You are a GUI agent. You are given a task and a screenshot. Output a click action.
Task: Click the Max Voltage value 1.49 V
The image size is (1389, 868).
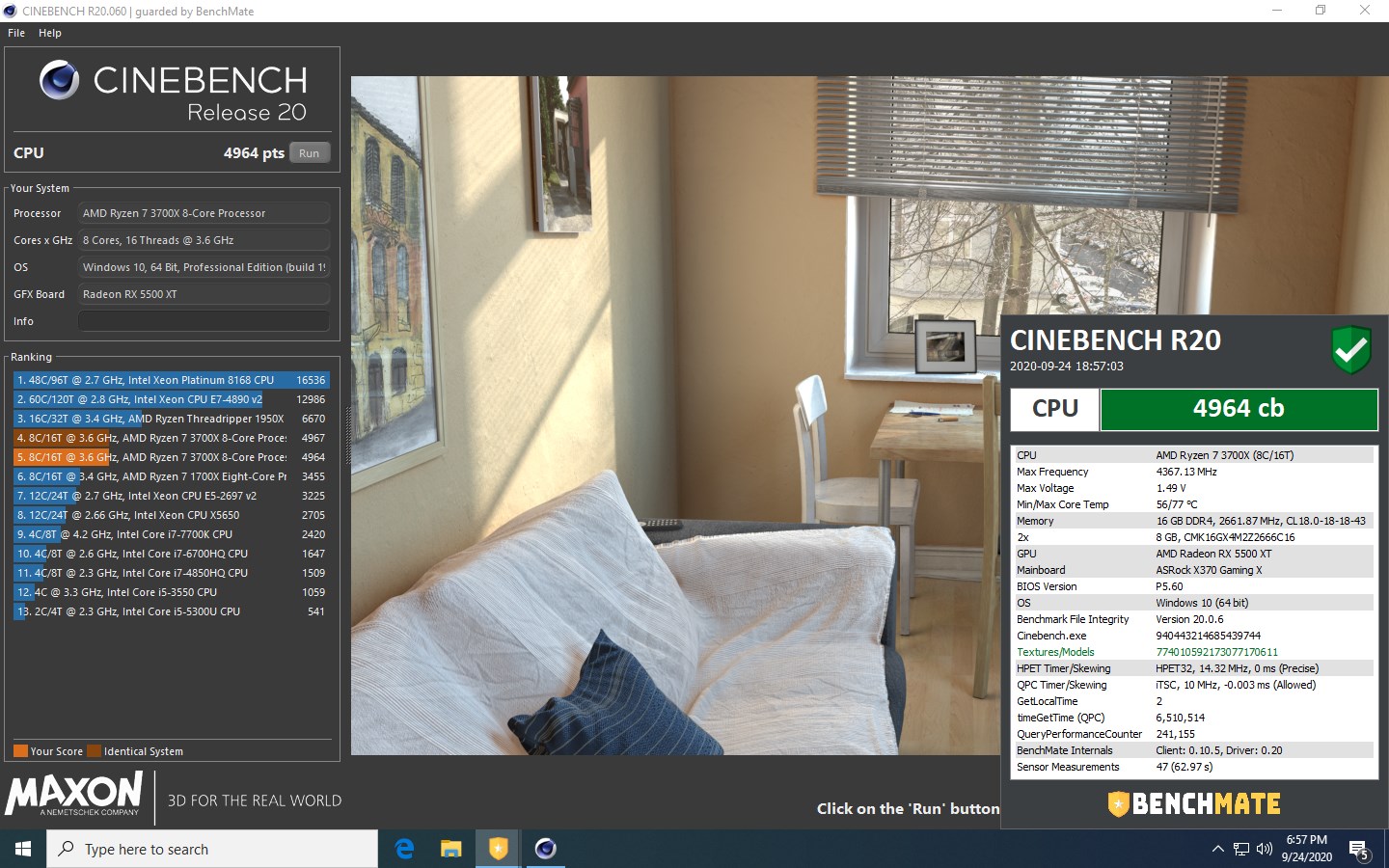[x=1171, y=488]
